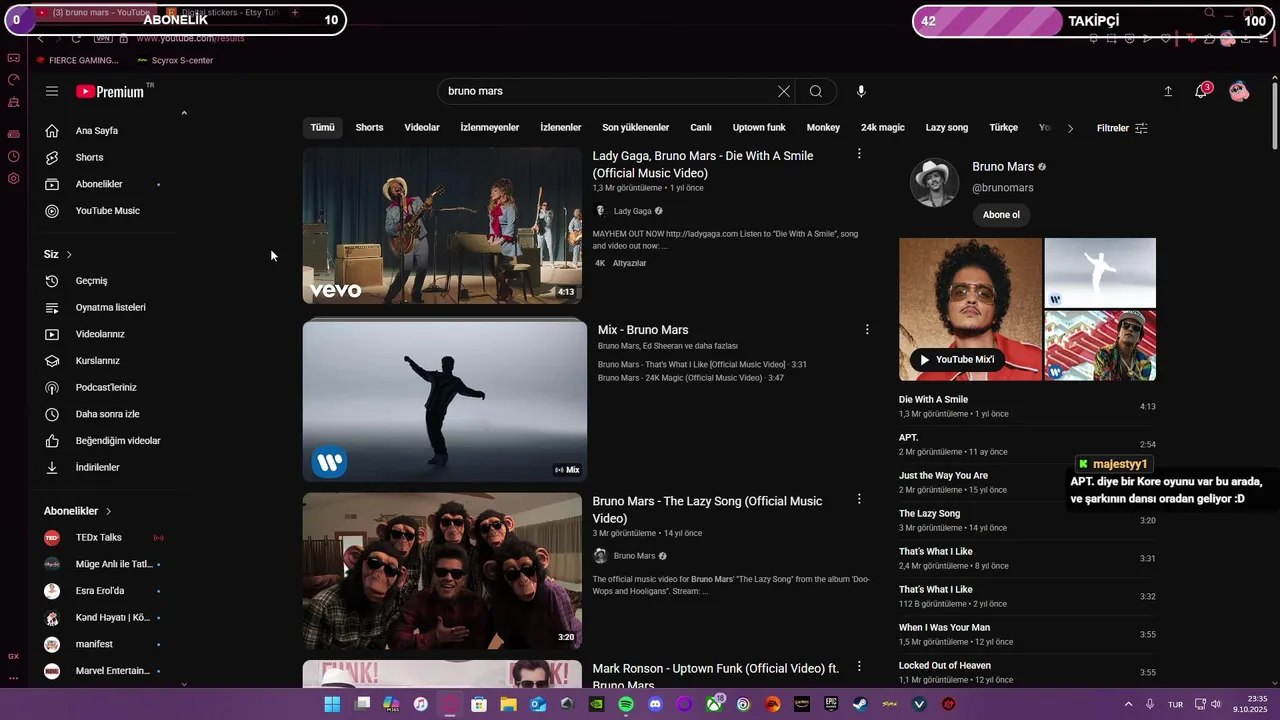Select the İzlenmeyenler filter chip

click(490, 128)
